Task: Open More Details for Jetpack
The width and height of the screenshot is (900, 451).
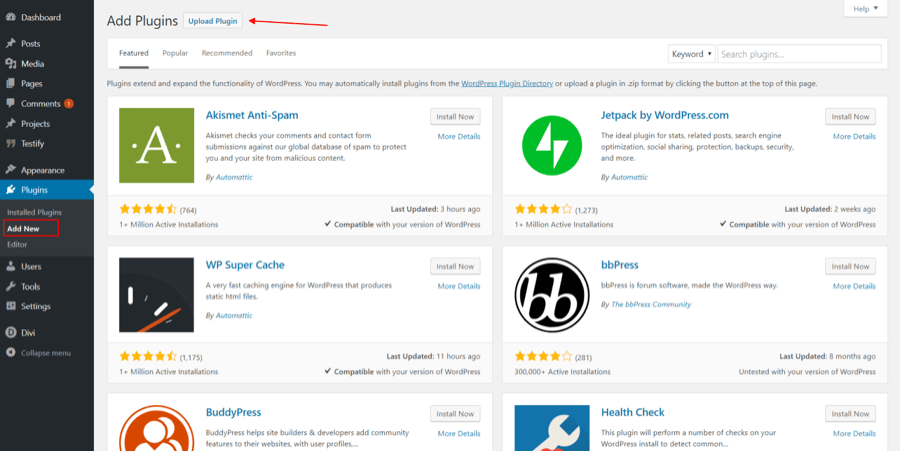Action: [x=855, y=137]
